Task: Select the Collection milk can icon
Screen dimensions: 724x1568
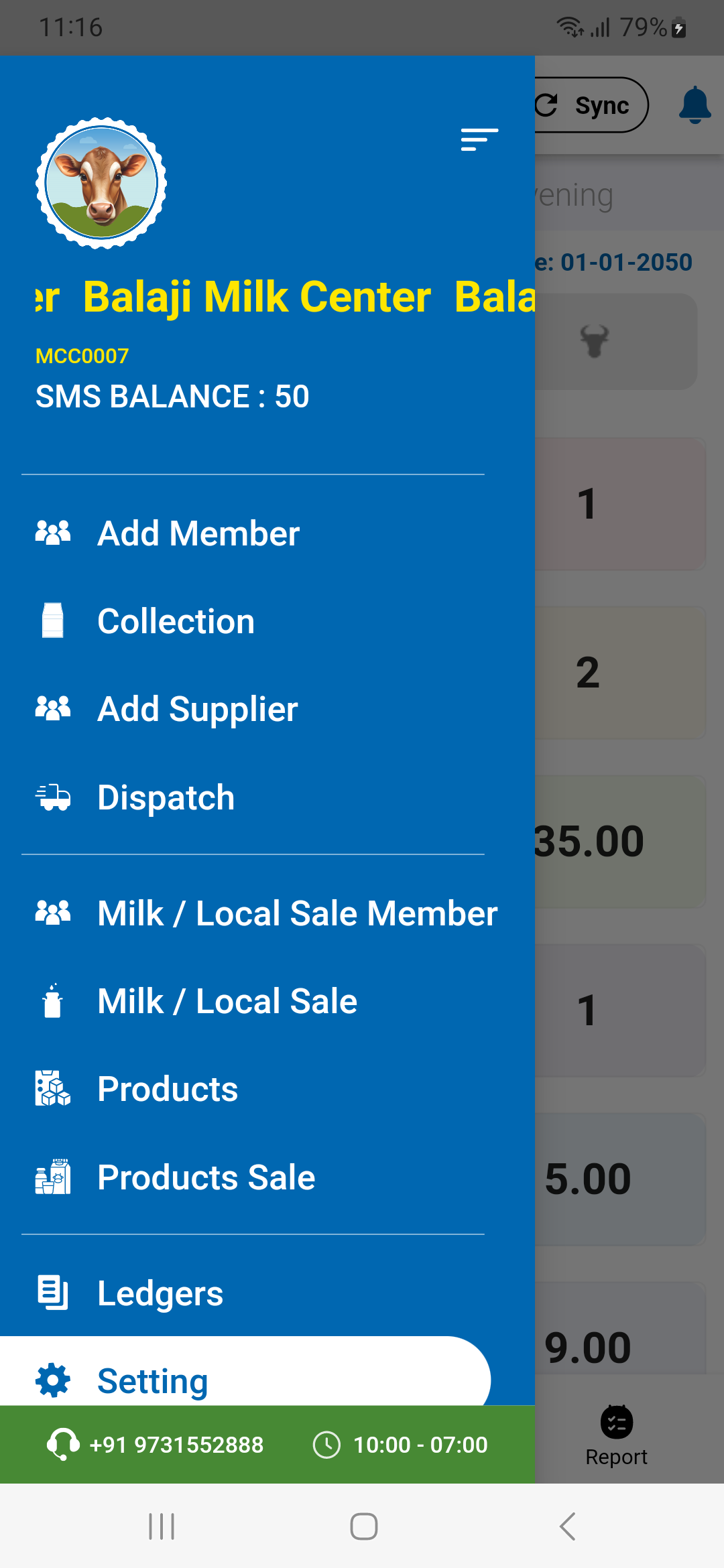Action: pyautogui.click(x=53, y=620)
